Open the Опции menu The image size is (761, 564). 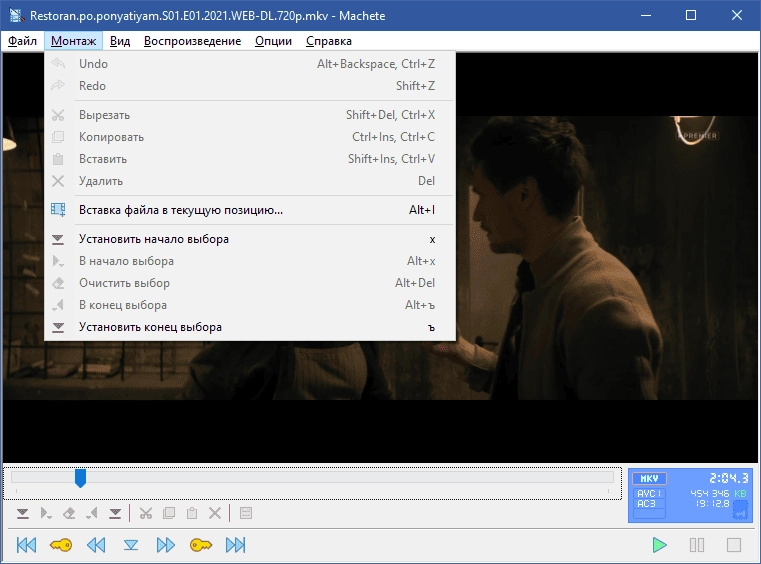[x=273, y=41]
